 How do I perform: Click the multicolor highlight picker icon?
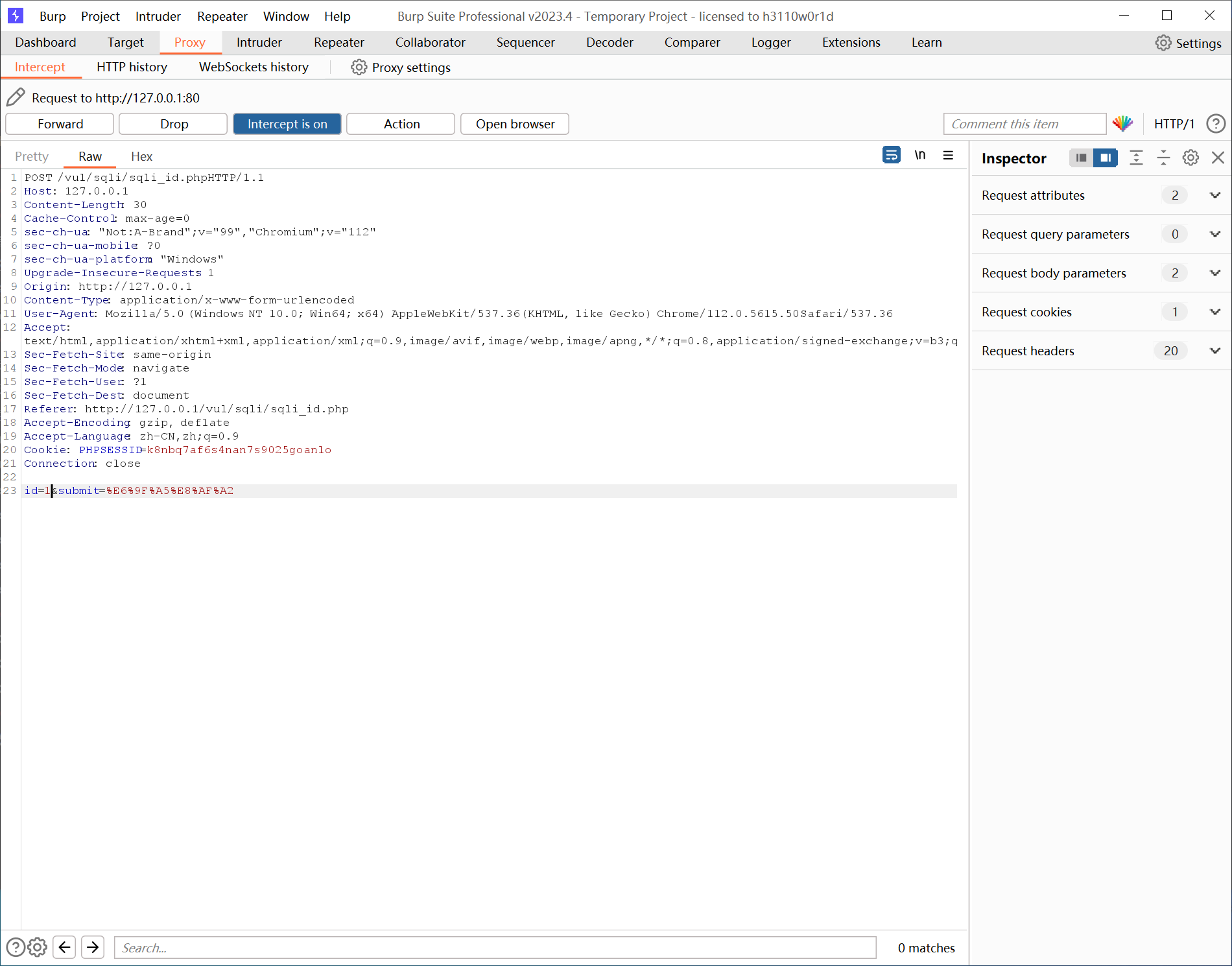pyautogui.click(x=1122, y=123)
